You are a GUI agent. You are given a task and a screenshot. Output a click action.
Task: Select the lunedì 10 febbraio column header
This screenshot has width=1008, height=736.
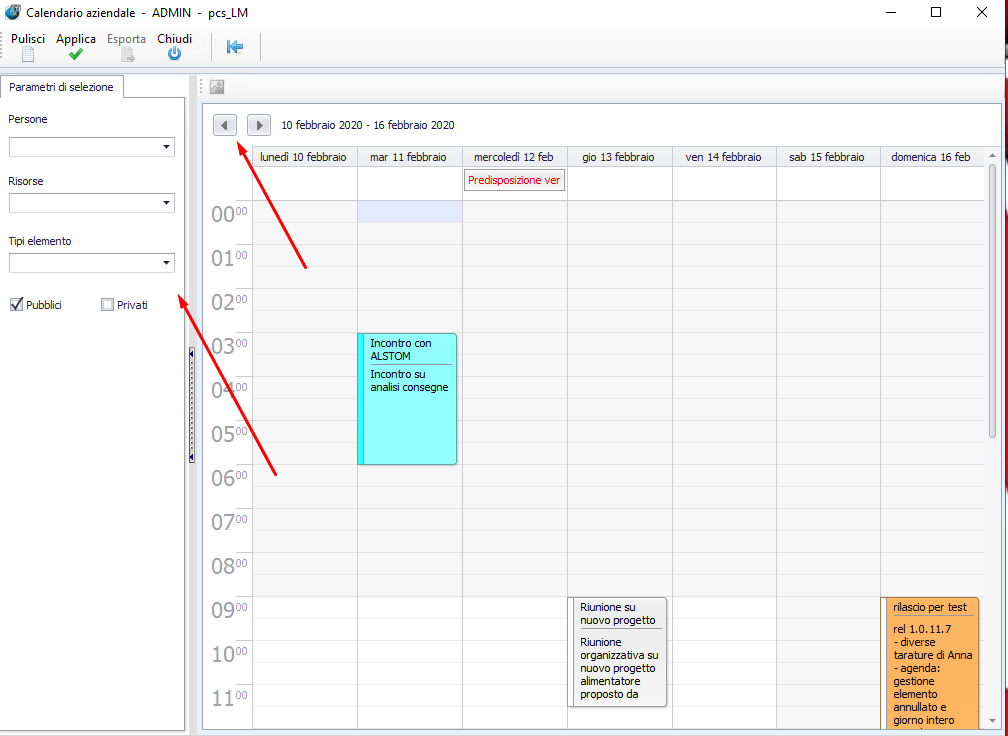(x=303, y=157)
